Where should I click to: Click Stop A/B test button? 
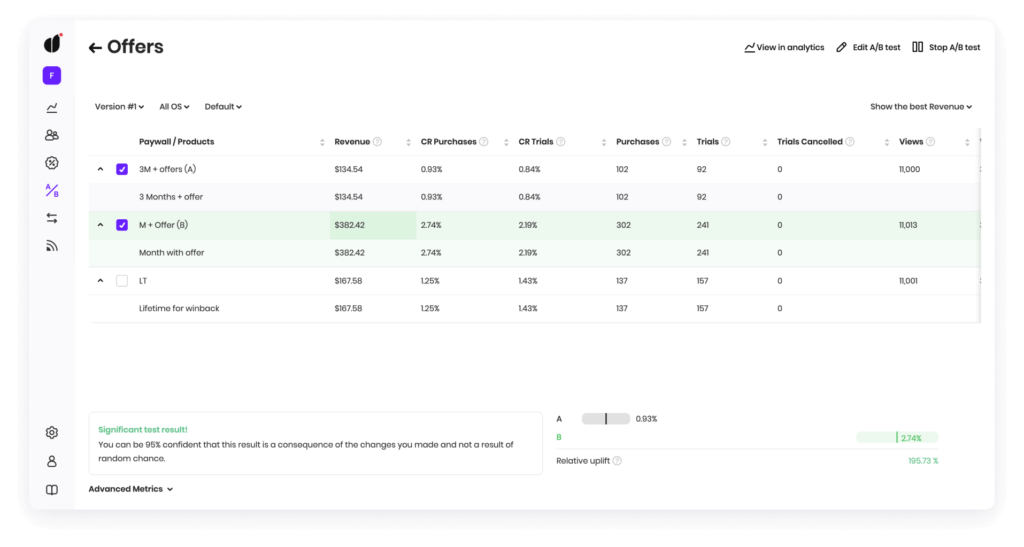pos(946,48)
